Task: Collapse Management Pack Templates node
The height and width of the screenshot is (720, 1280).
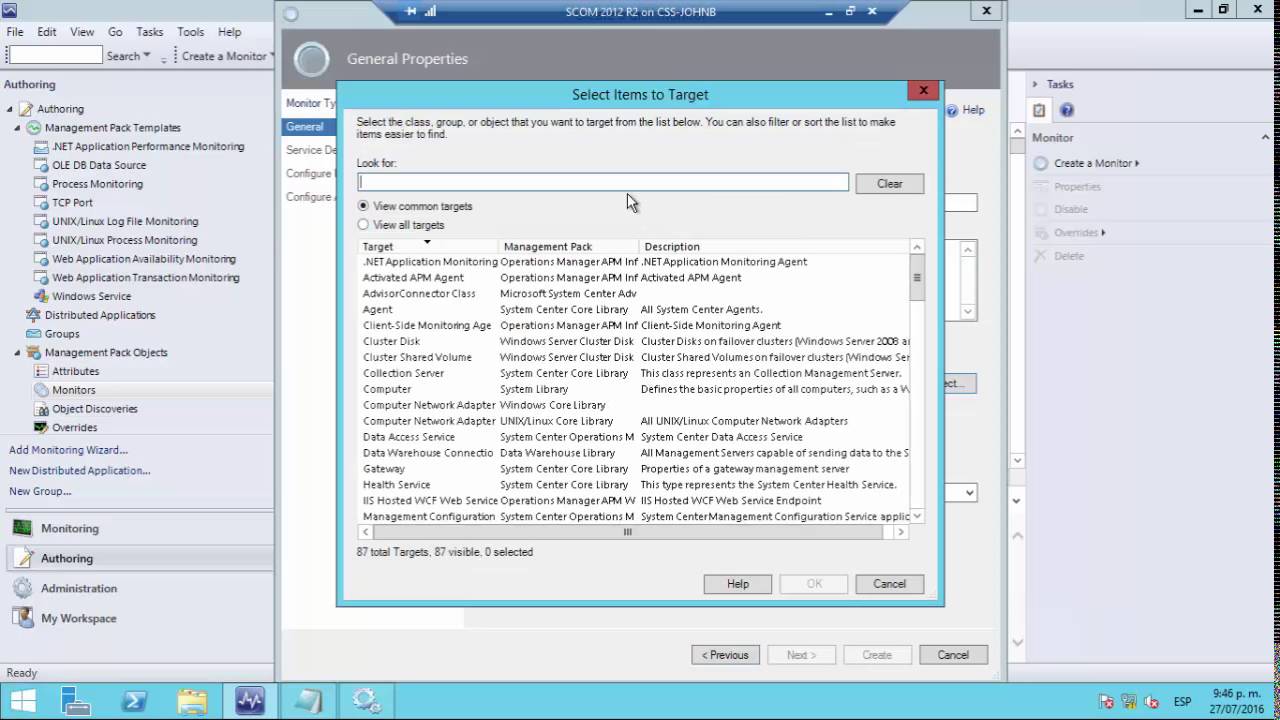Action: [18, 128]
